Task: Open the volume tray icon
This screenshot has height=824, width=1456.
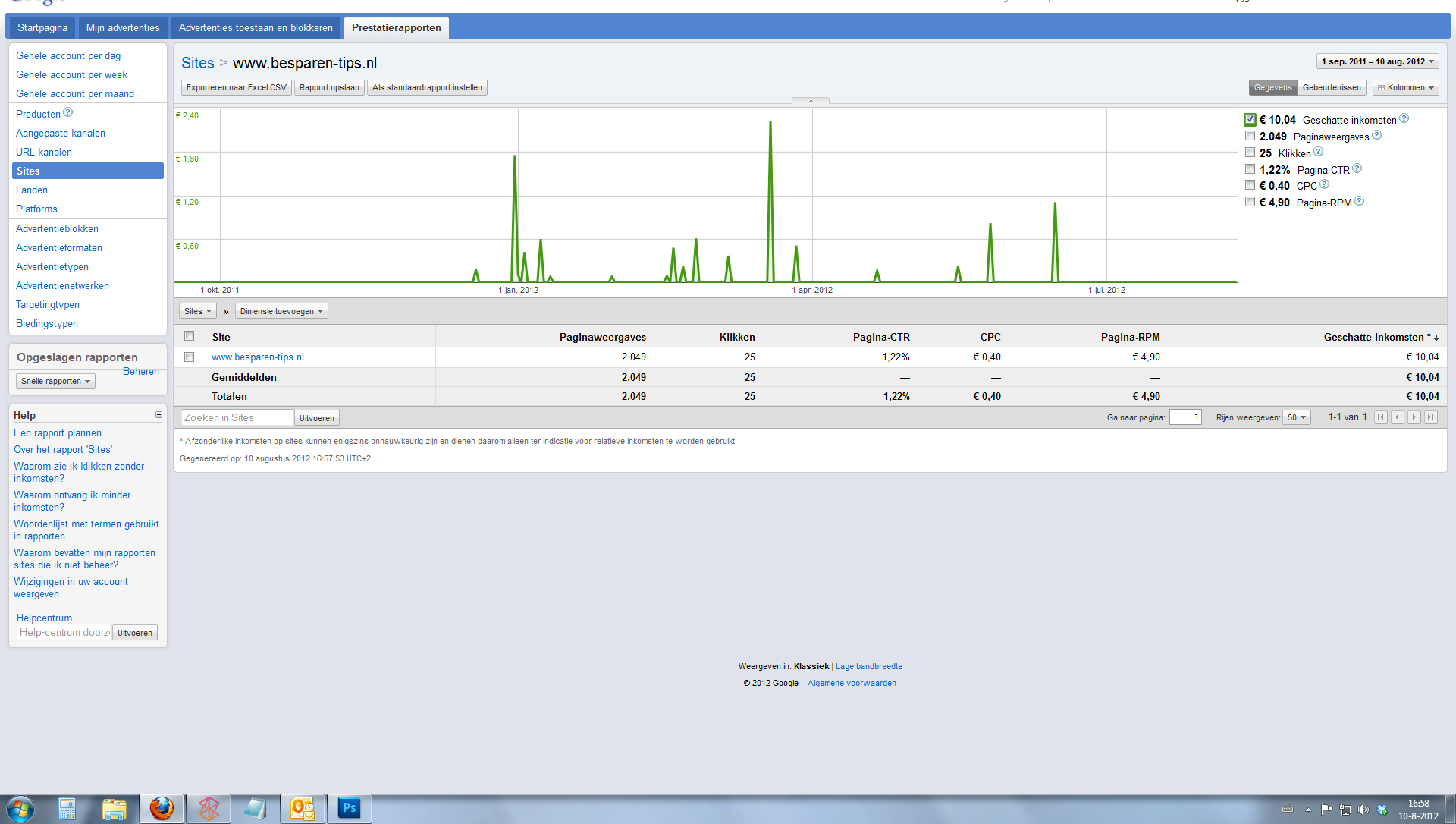Action: tap(1363, 810)
